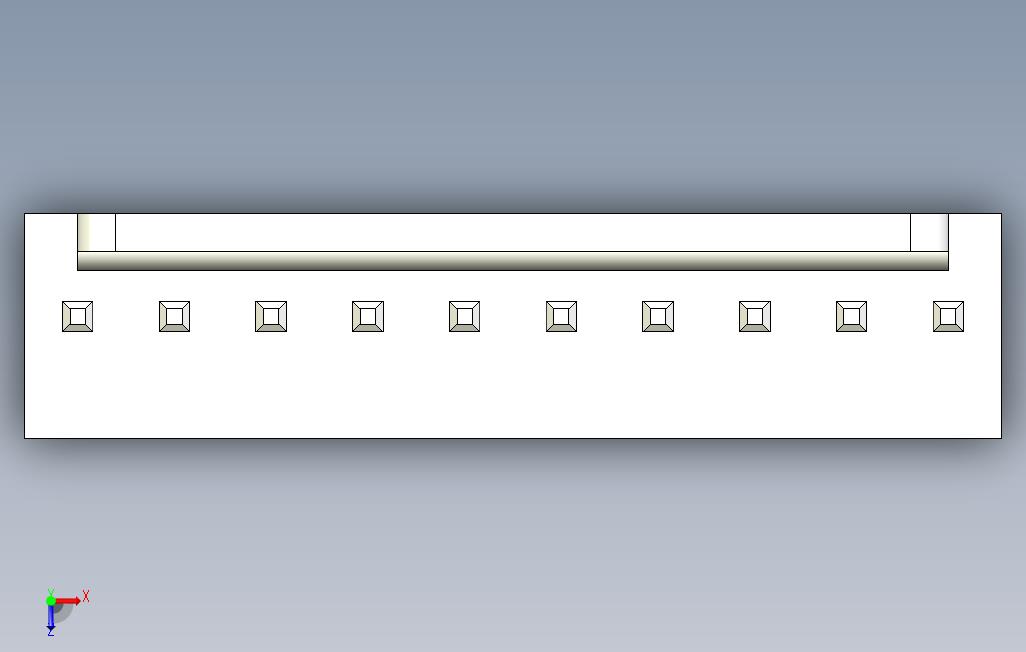Select the right shaded notch face at top
1026x652 pixels.
pyautogui.click(x=929, y=232)
